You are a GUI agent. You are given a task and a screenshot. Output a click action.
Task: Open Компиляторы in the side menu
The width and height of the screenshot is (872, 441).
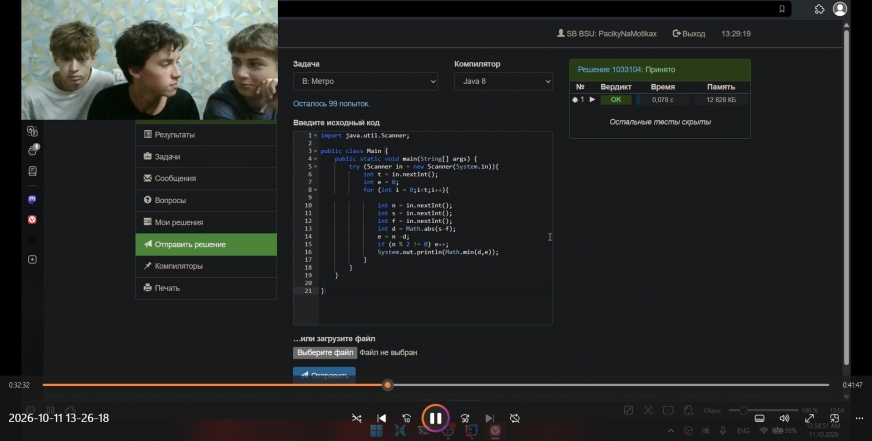[x=206, y=266]
